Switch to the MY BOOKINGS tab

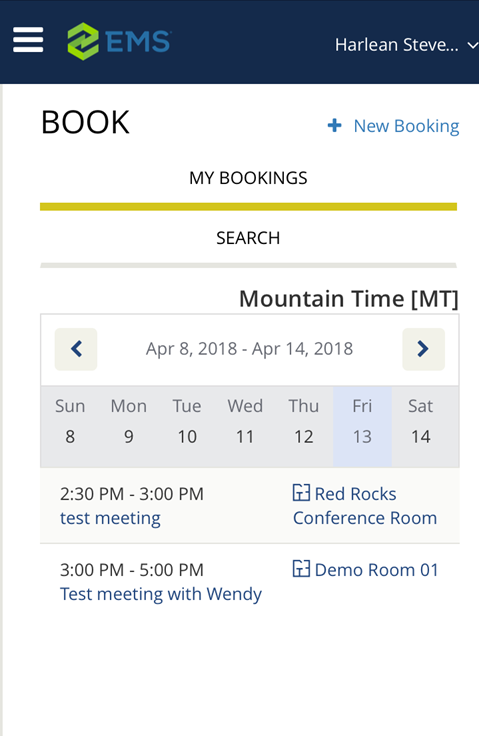(x=248, y=178)
